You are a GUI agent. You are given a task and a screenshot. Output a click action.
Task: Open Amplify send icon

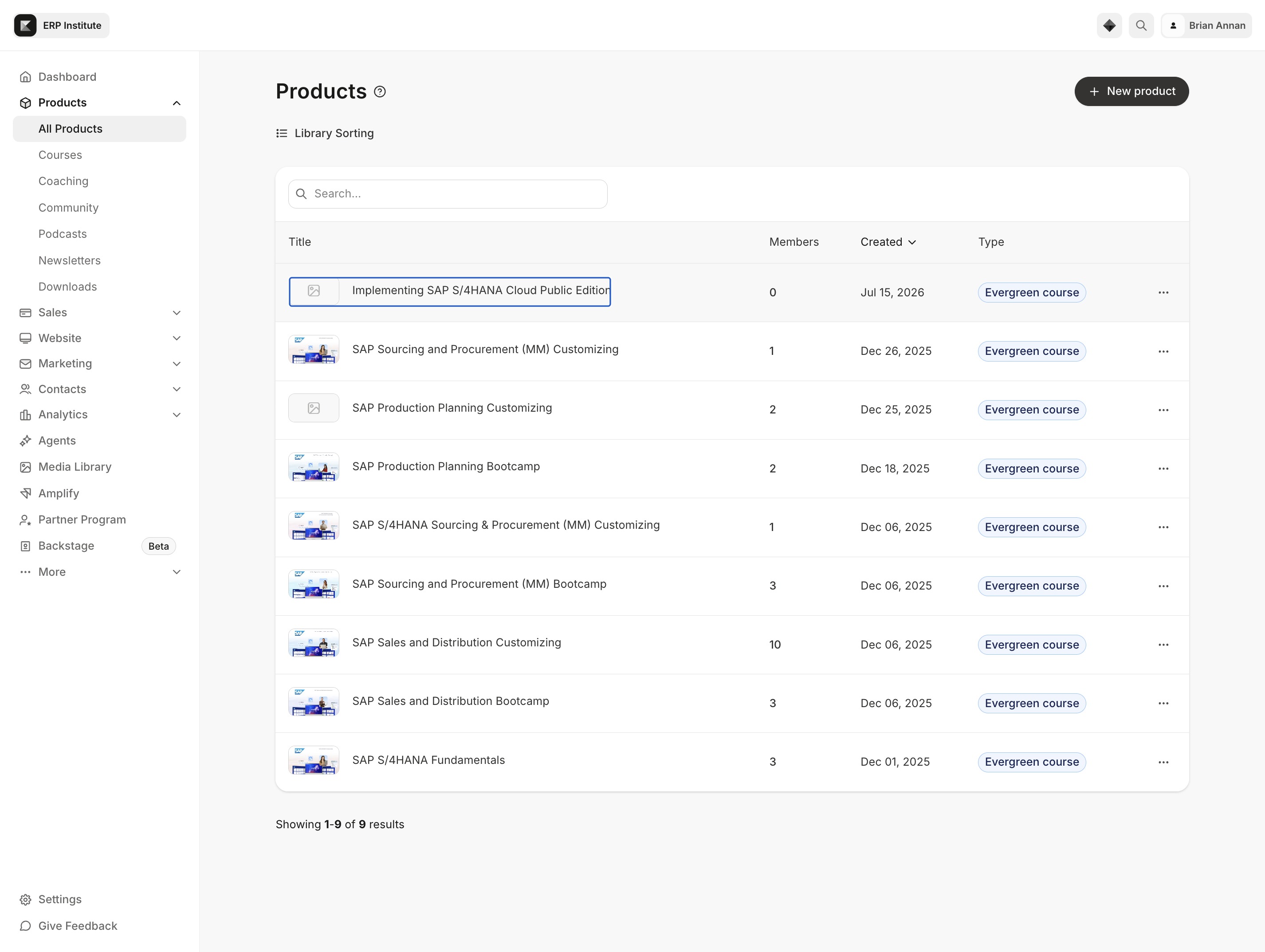[x=25, y=493]
